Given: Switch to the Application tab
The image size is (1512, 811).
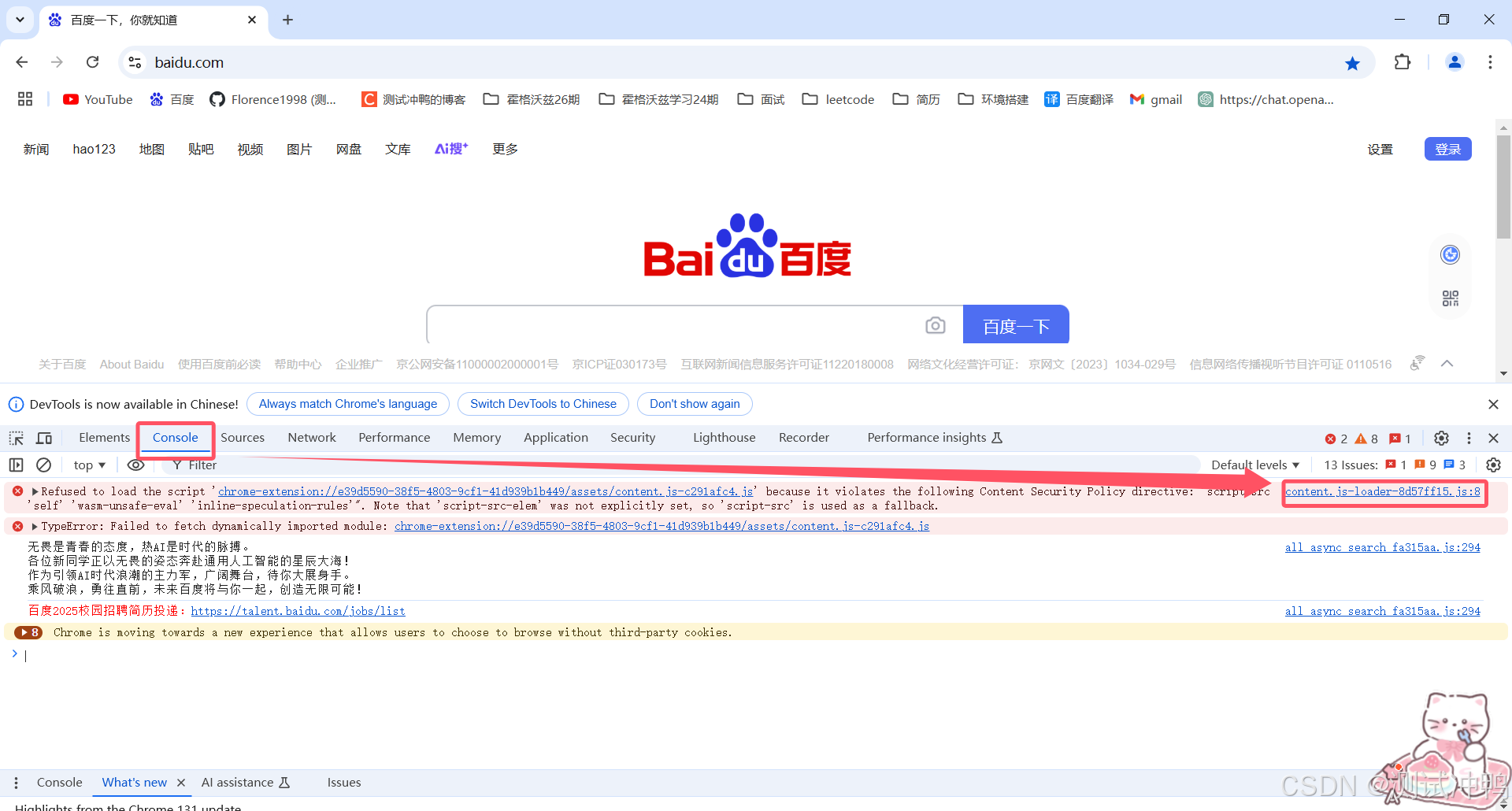Looking at the screenshot, I should [556, 438].
